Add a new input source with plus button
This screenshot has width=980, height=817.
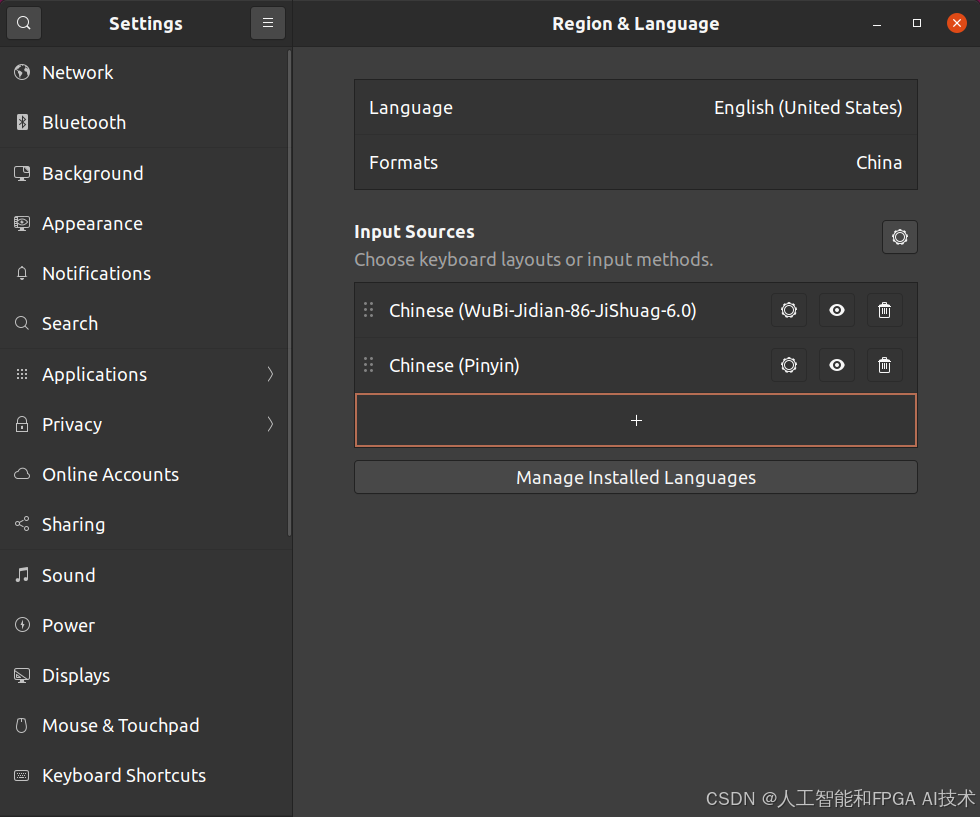pos(636,420)
